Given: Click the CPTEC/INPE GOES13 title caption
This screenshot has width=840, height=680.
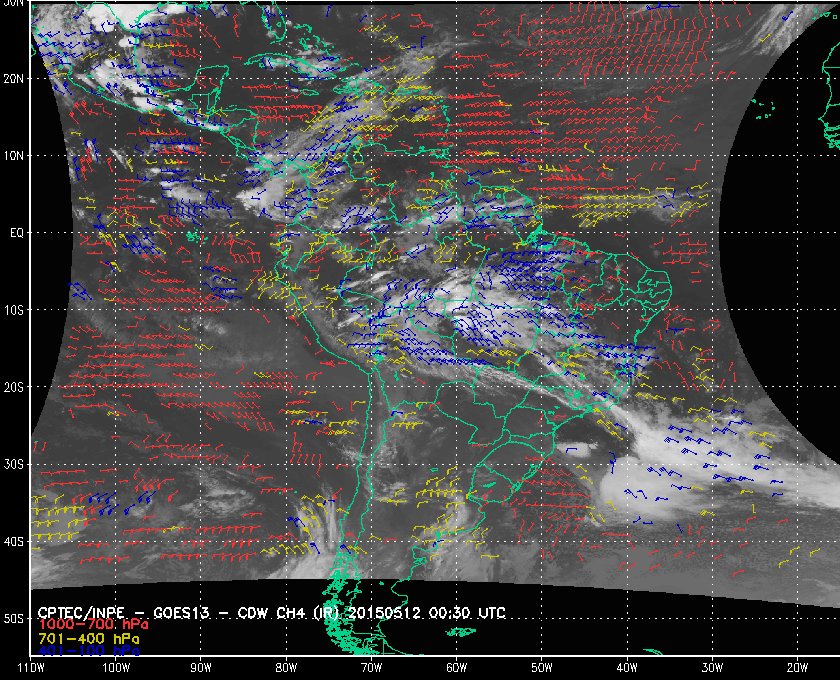Looking at the screenshot, I should point(272,612).
